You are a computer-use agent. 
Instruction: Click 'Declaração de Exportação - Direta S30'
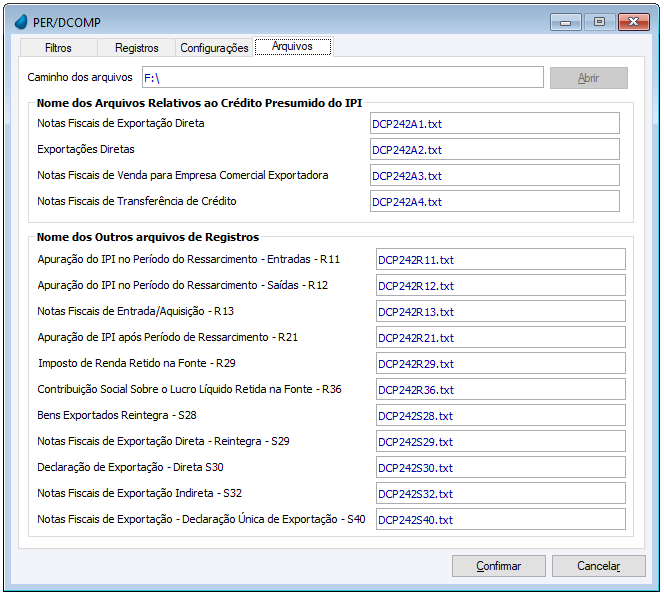tap(130, 467)
